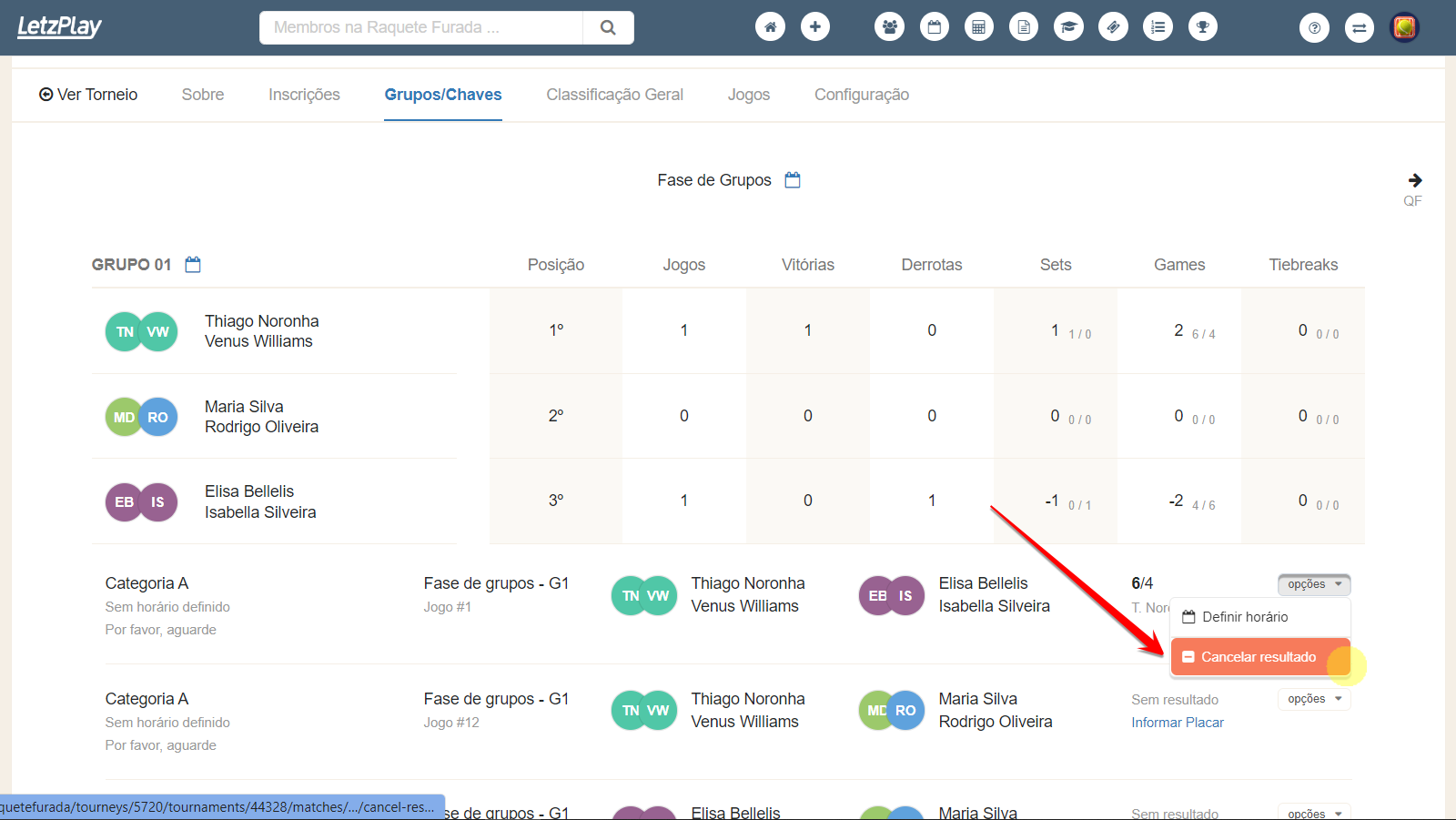Click the members search input field
The image size is (1456, 820).
click(421, 27)
